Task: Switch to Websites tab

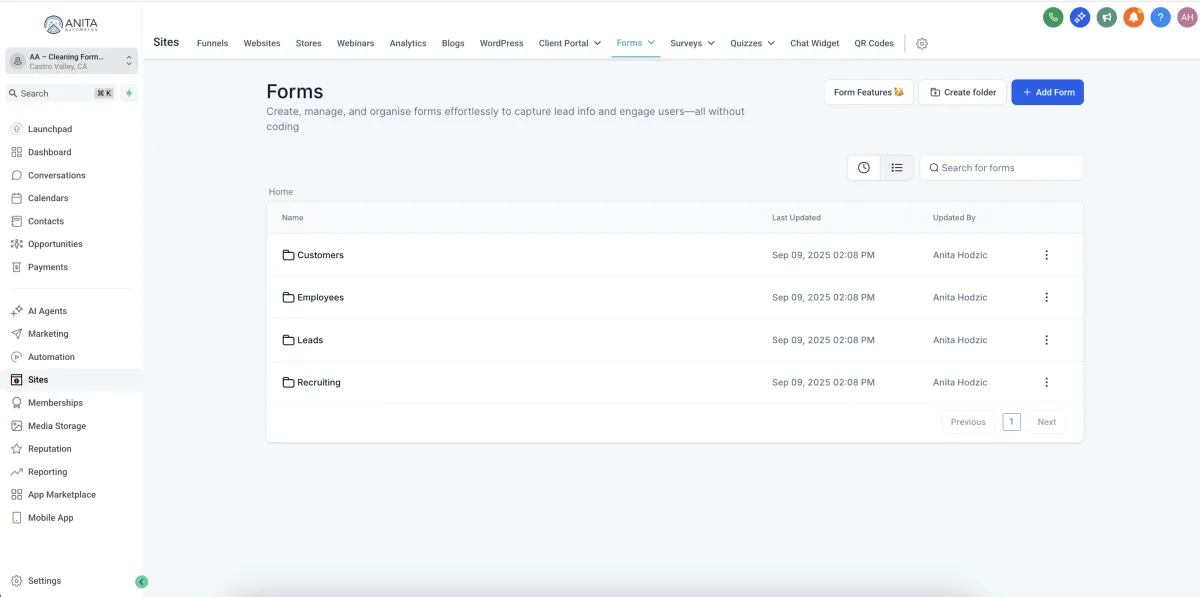Action: (x=262, y=43)
